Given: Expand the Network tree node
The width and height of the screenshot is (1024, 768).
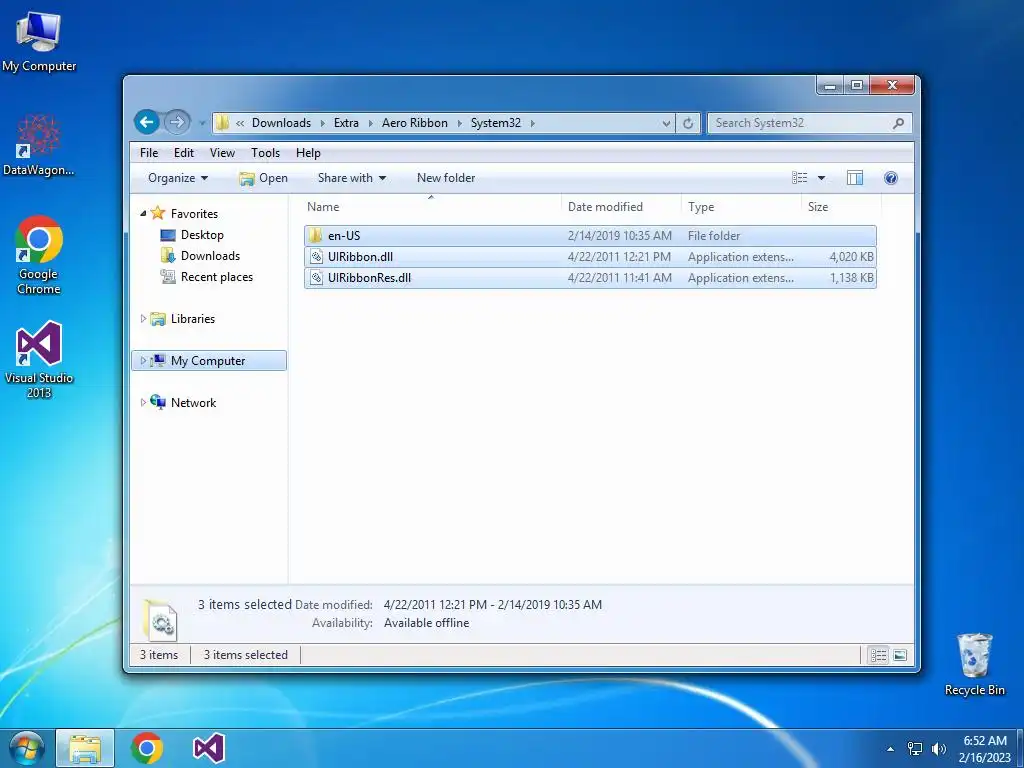Looking at the screenshot, I should tap(143, 402).
